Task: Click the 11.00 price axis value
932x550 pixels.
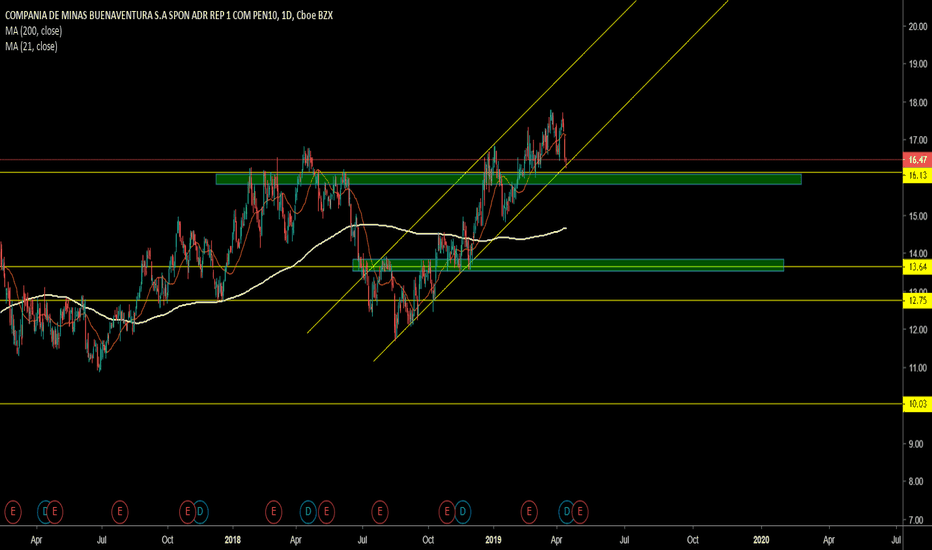Action: 918,368
